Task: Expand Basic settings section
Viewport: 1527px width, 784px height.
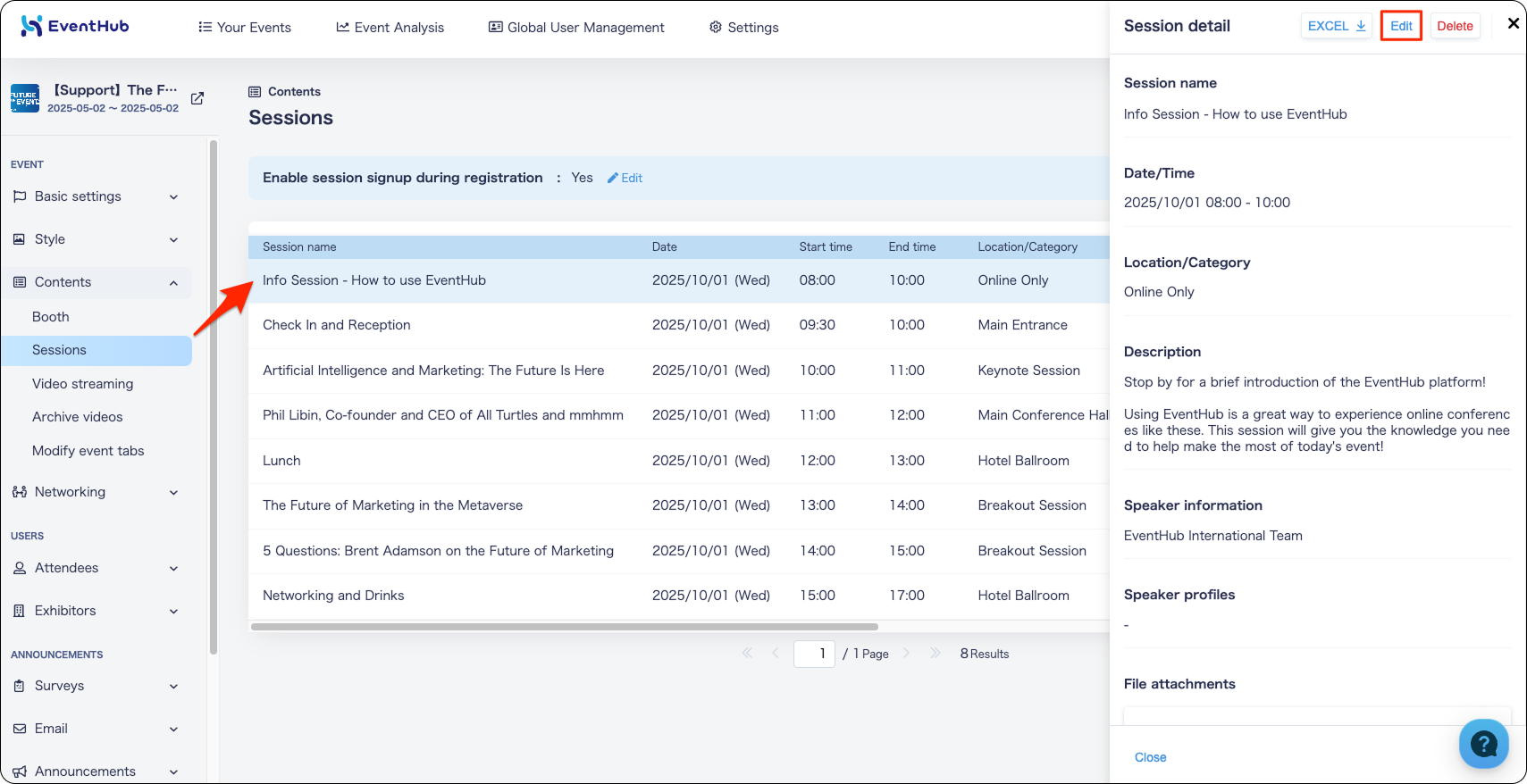Action: pyautogui.click(x=96, y=196)
